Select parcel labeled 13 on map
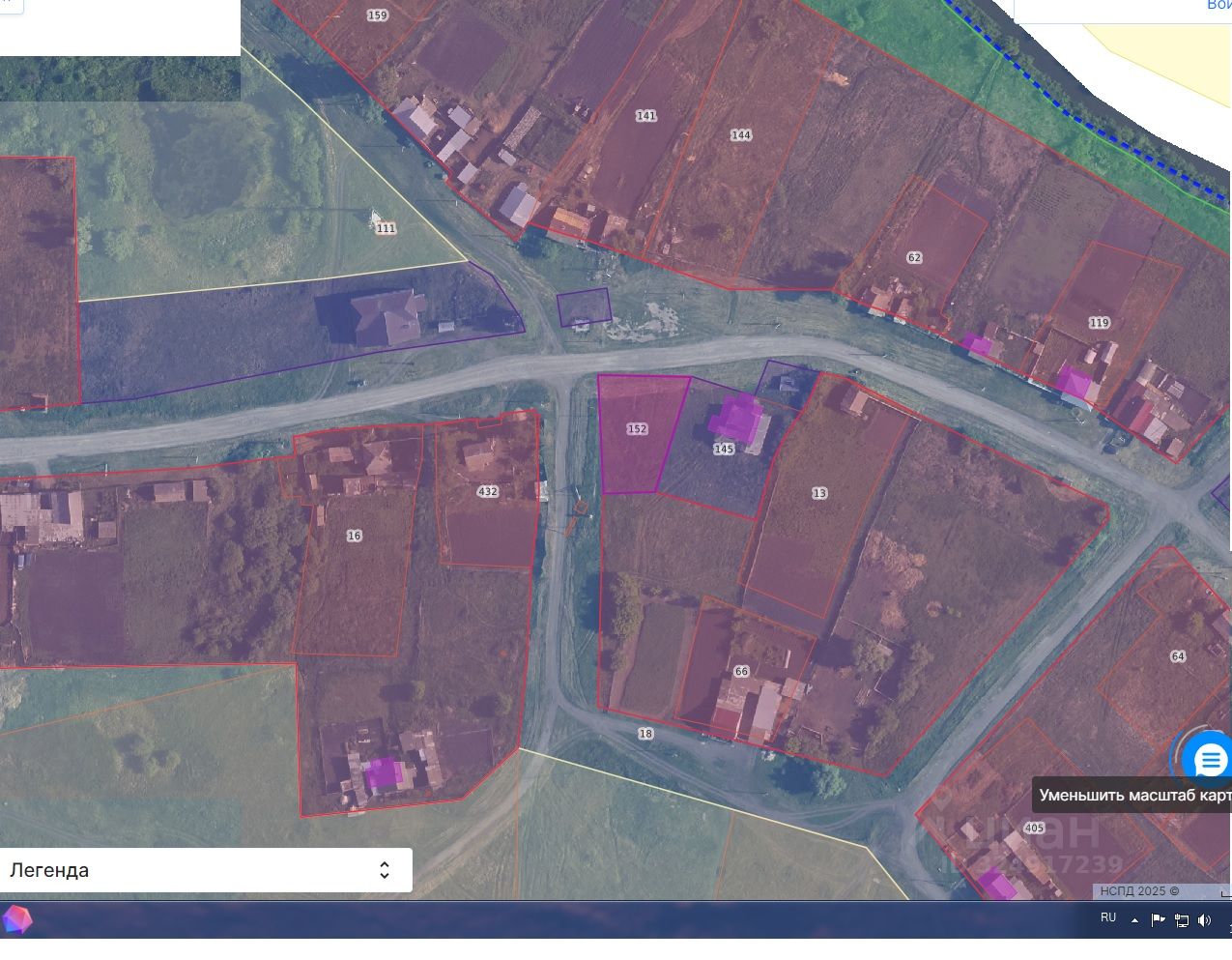This screenshot has height=960, width=1232. pyautogui.click(x=819, y=493)
